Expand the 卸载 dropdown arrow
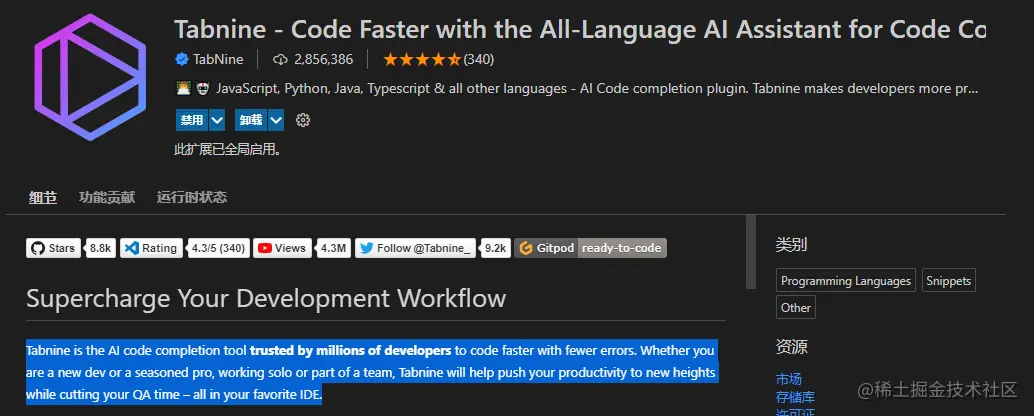 click(276, 120)
